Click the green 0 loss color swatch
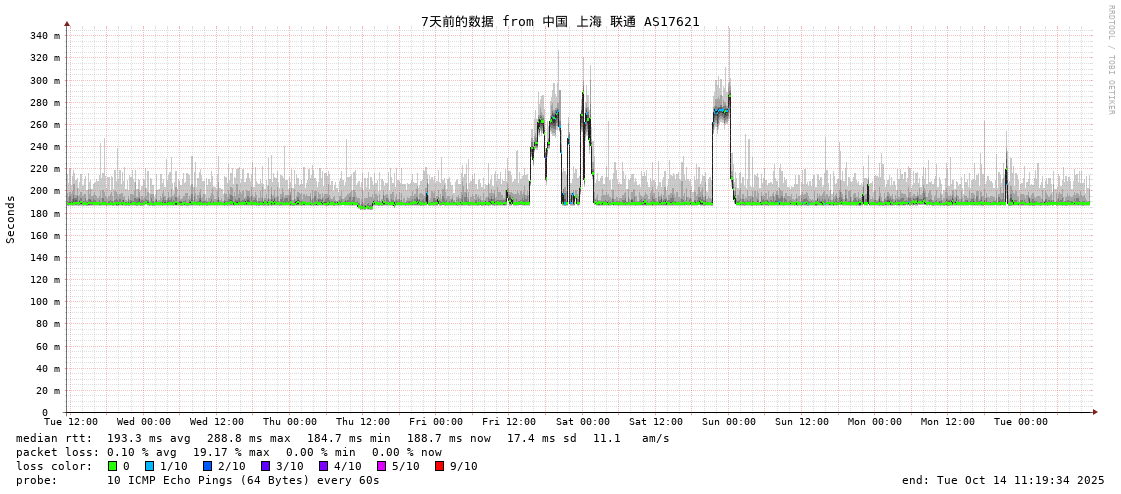This screenshot has height=494, width=1121. click(x=113, y=466)
